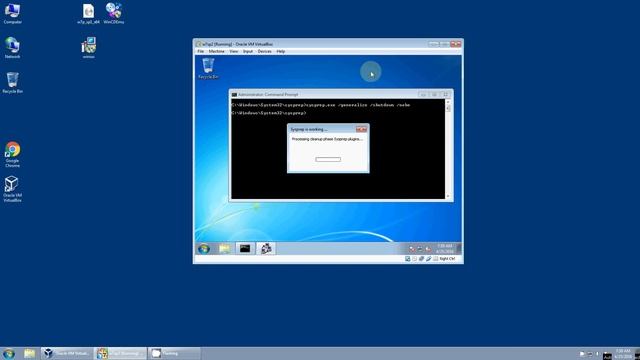The width and height of the screenshot is (640, 360).
Task: Click the Sysprep taskbar icon in guest
Action: 266,249
